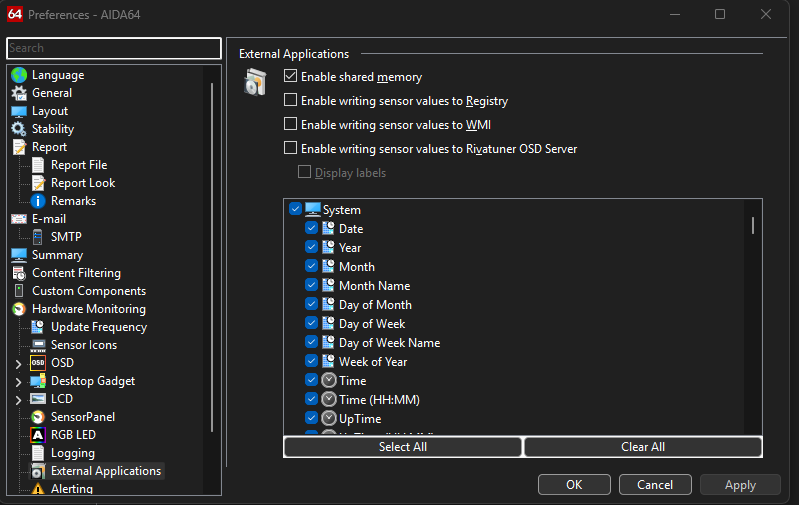
Task: Click the SensorPanel icon
Action: 38,417
